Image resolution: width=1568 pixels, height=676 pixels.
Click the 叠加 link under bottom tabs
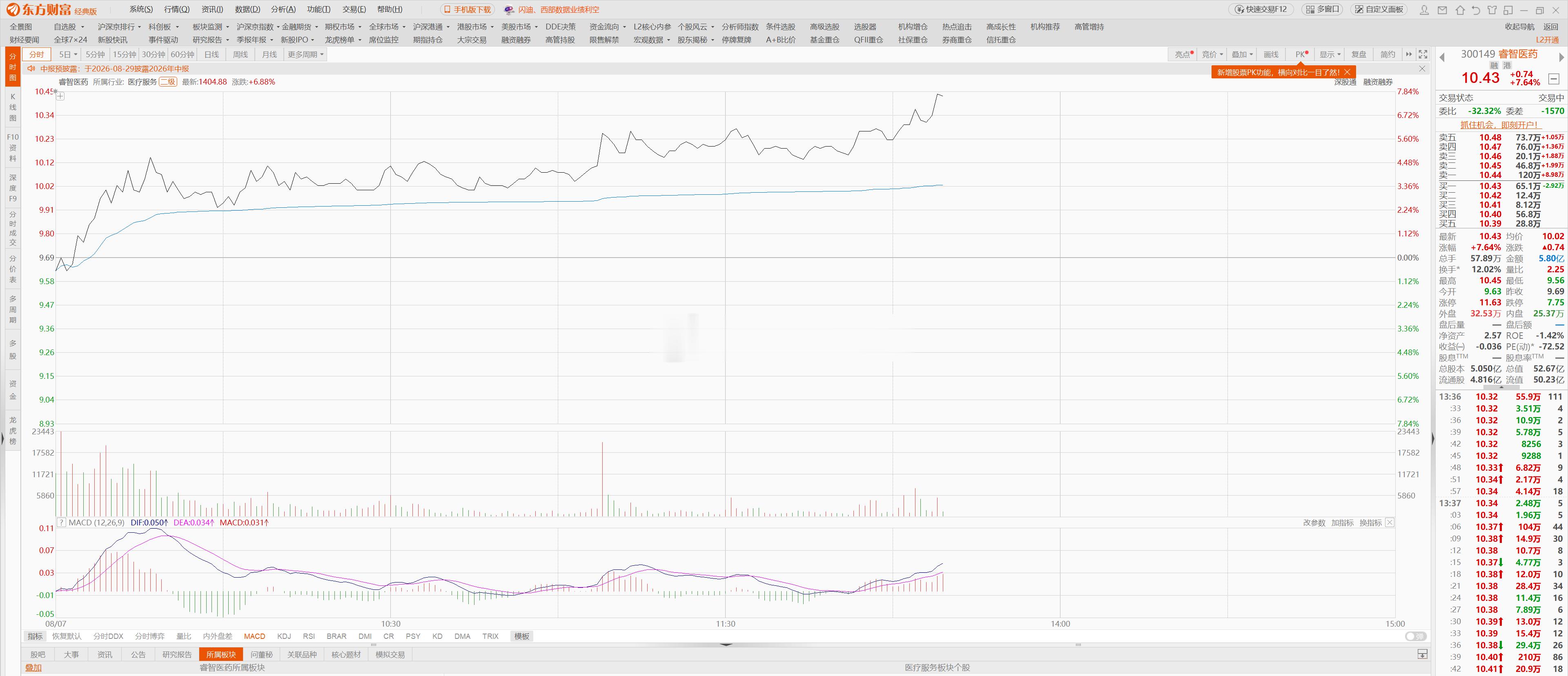pos(33,667)
